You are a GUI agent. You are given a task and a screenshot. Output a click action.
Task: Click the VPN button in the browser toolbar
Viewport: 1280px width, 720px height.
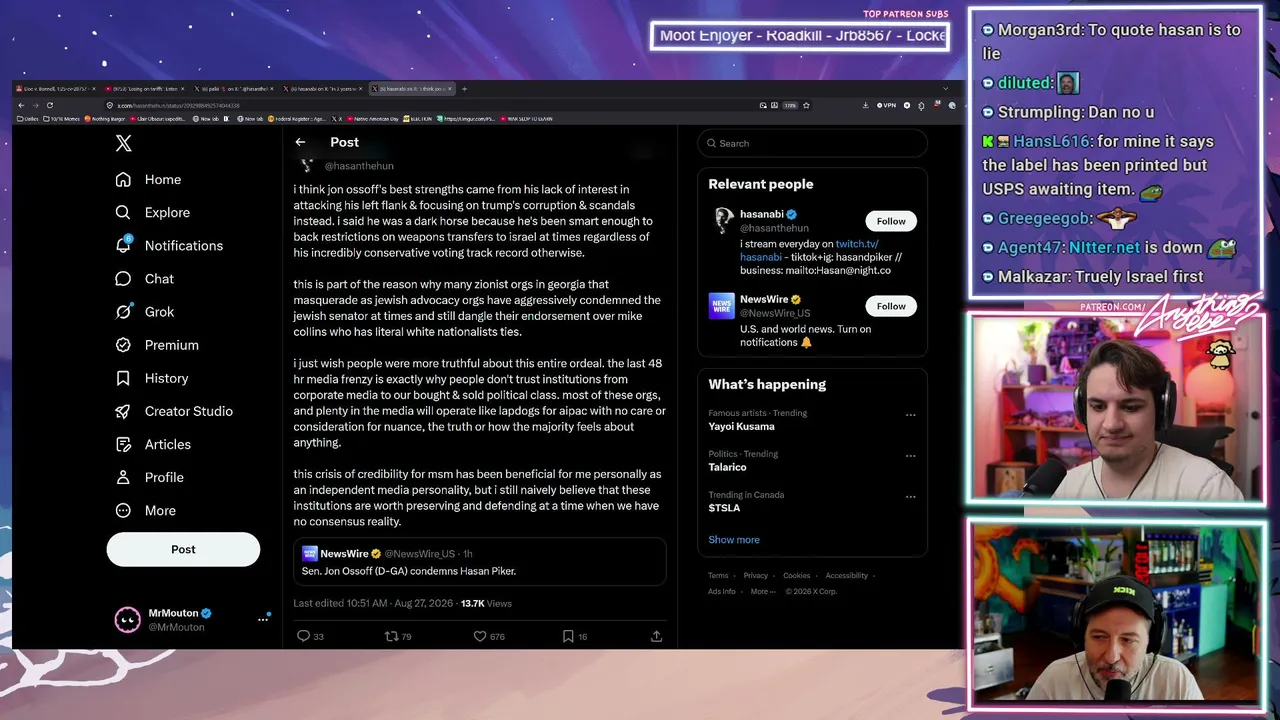click(x=886, y=105)
